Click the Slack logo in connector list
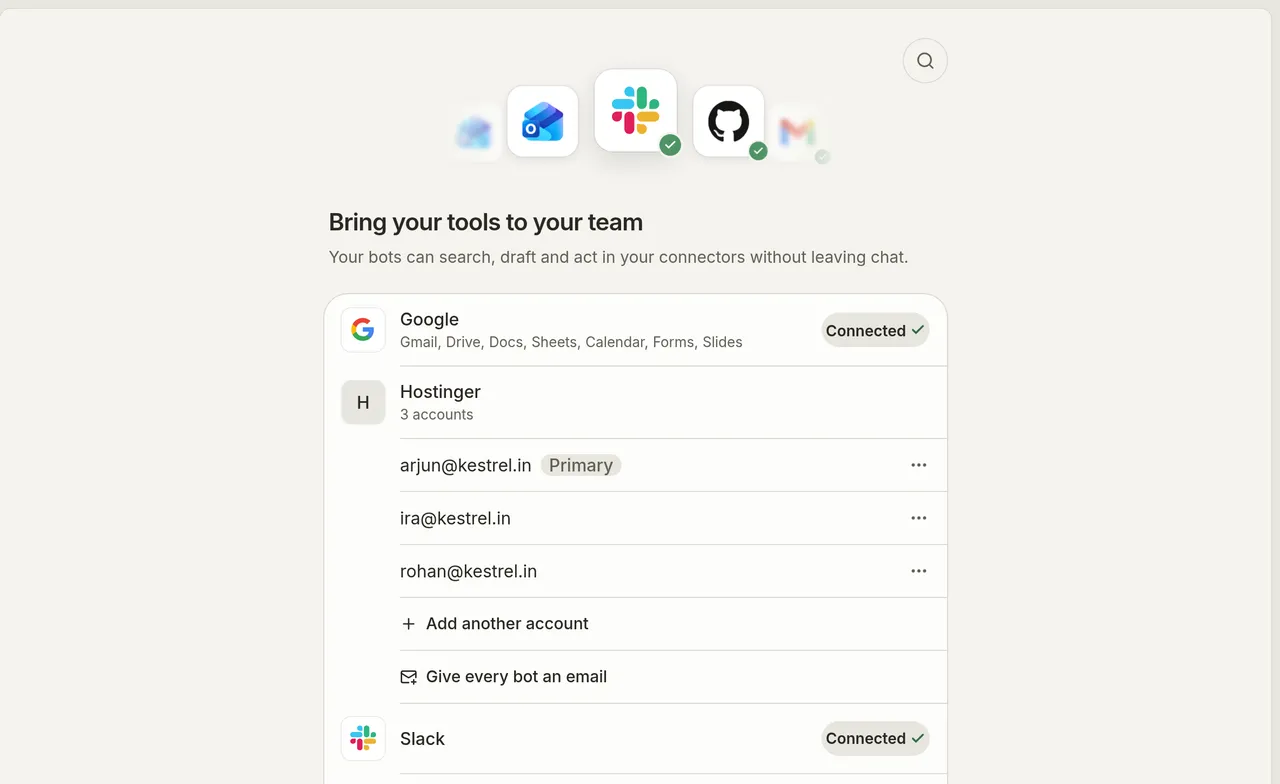The image size is (1280, 784). tap(363, 739)
